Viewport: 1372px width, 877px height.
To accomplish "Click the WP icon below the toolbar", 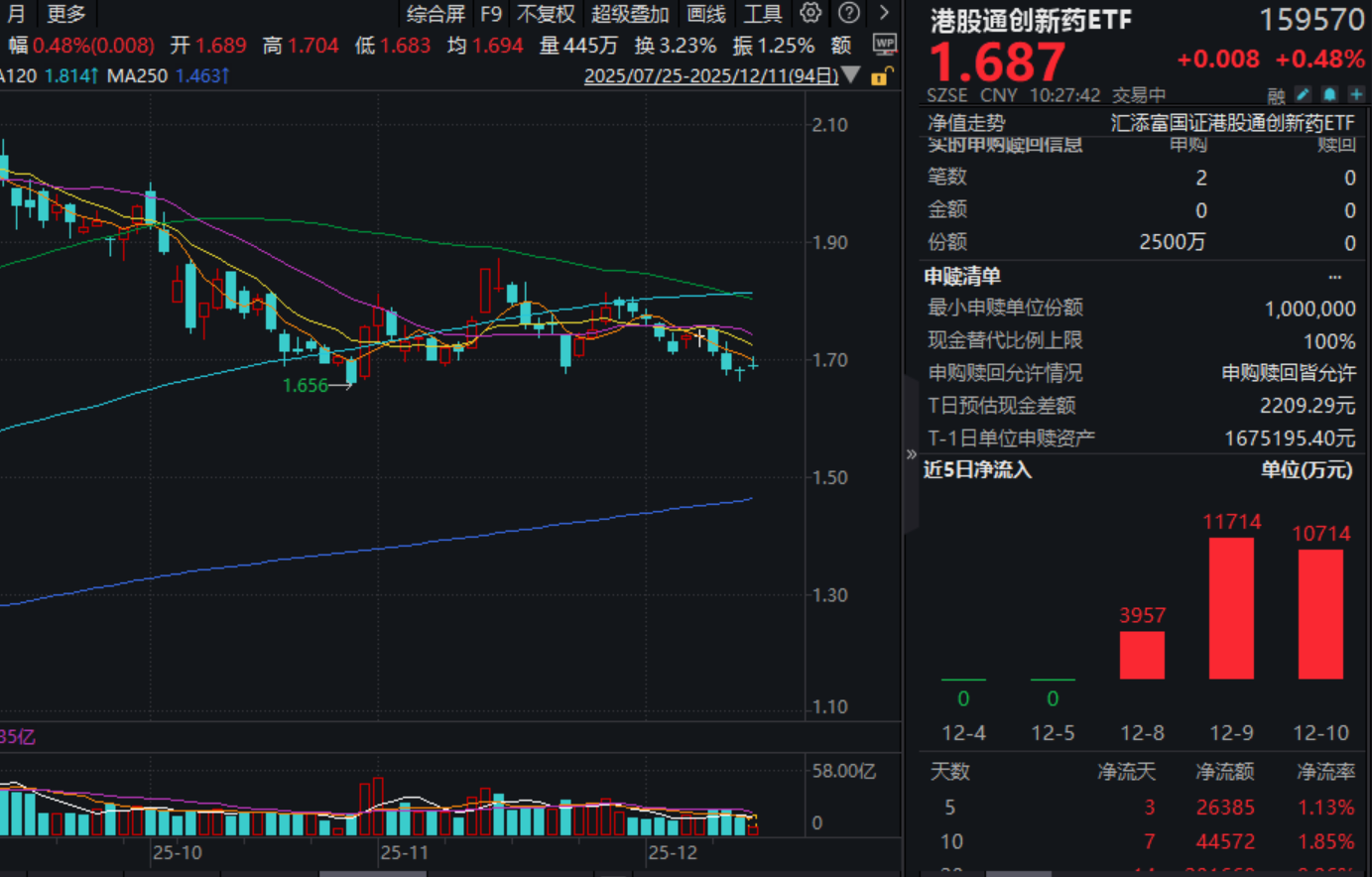I will [883, 44].
